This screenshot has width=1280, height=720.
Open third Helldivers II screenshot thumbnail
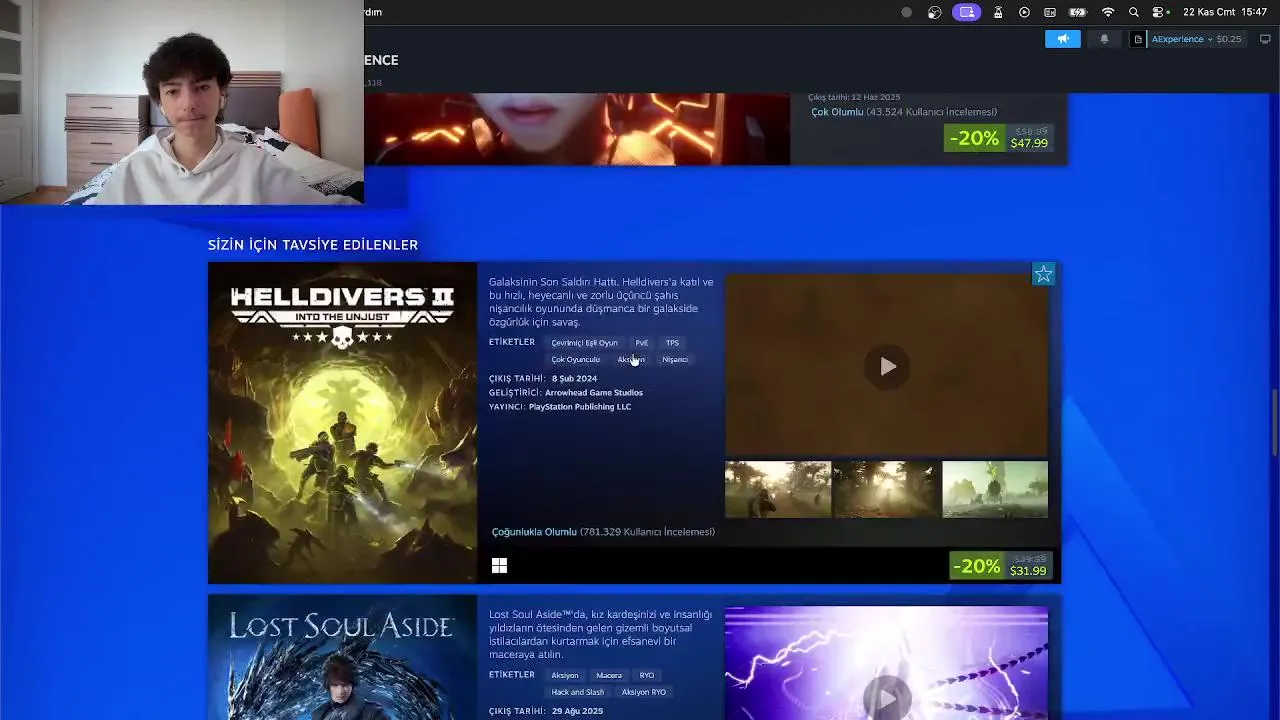[995, 490]
